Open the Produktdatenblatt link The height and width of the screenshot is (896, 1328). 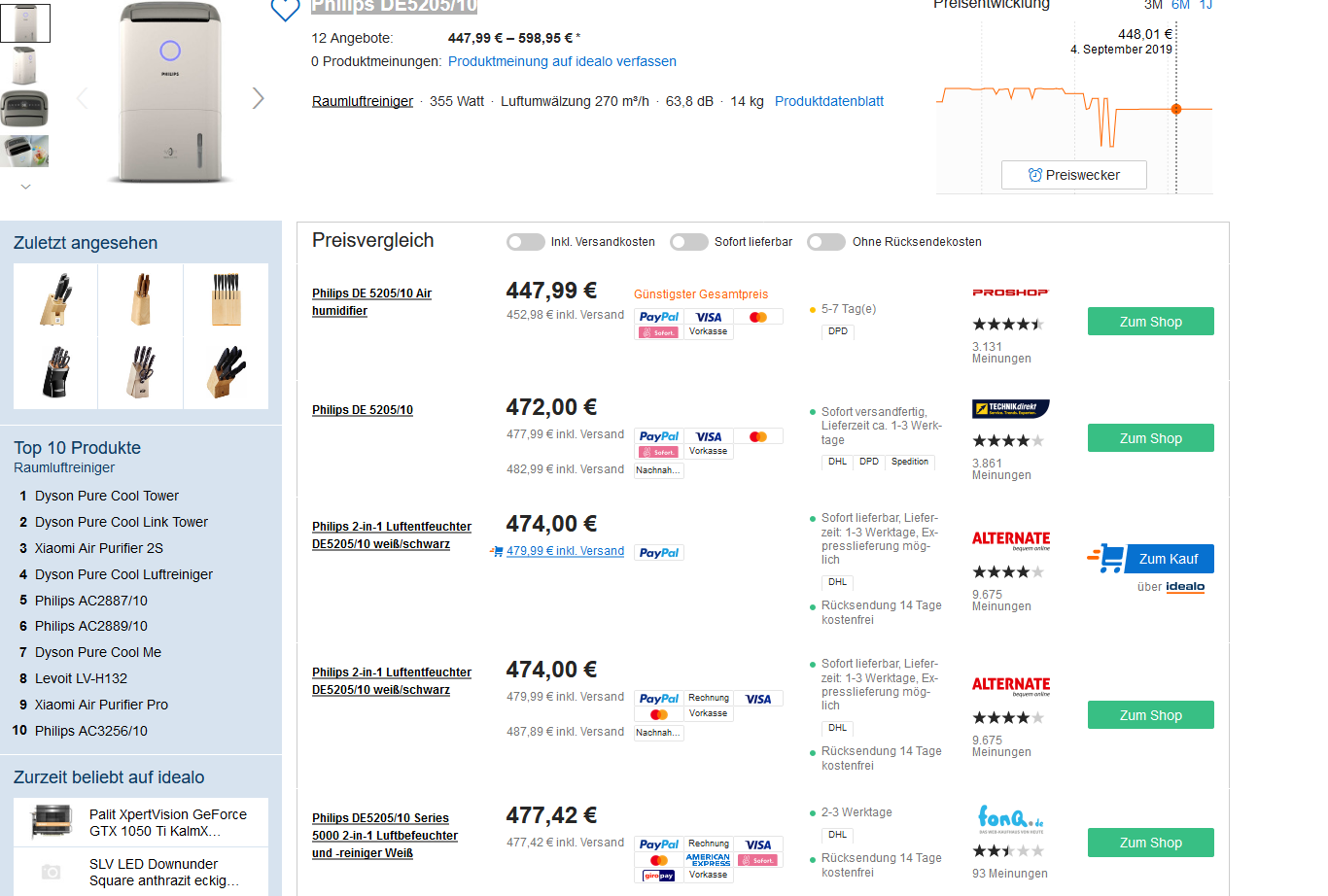828,101
